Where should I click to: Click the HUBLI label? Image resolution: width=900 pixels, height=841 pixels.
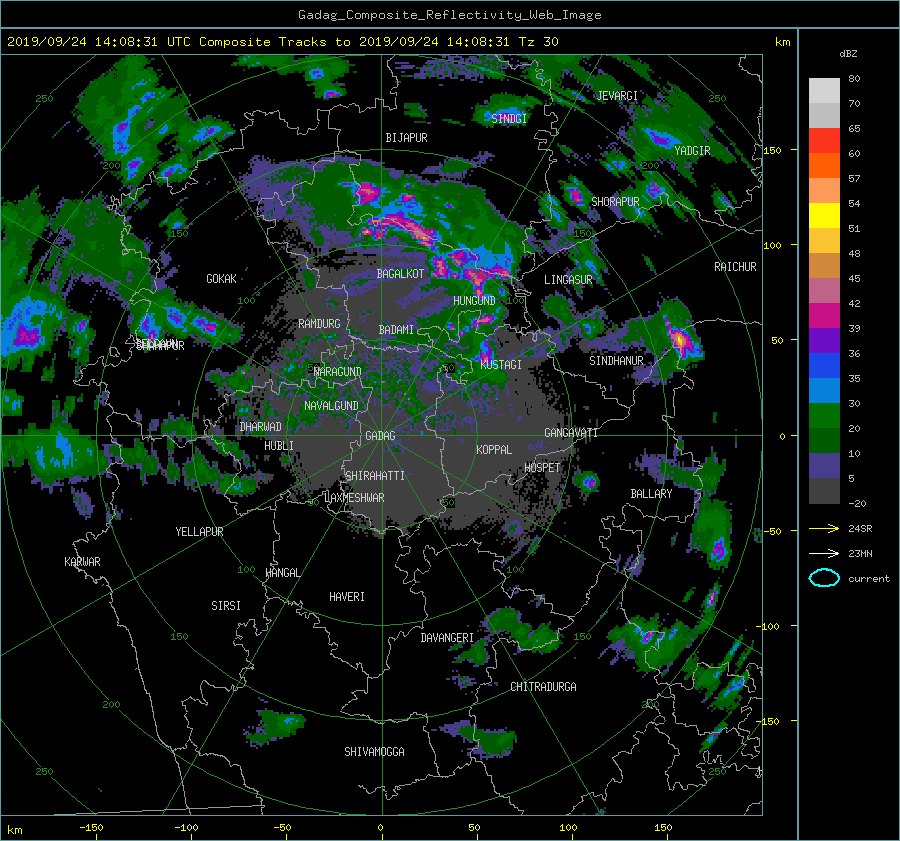click(279, 446)
